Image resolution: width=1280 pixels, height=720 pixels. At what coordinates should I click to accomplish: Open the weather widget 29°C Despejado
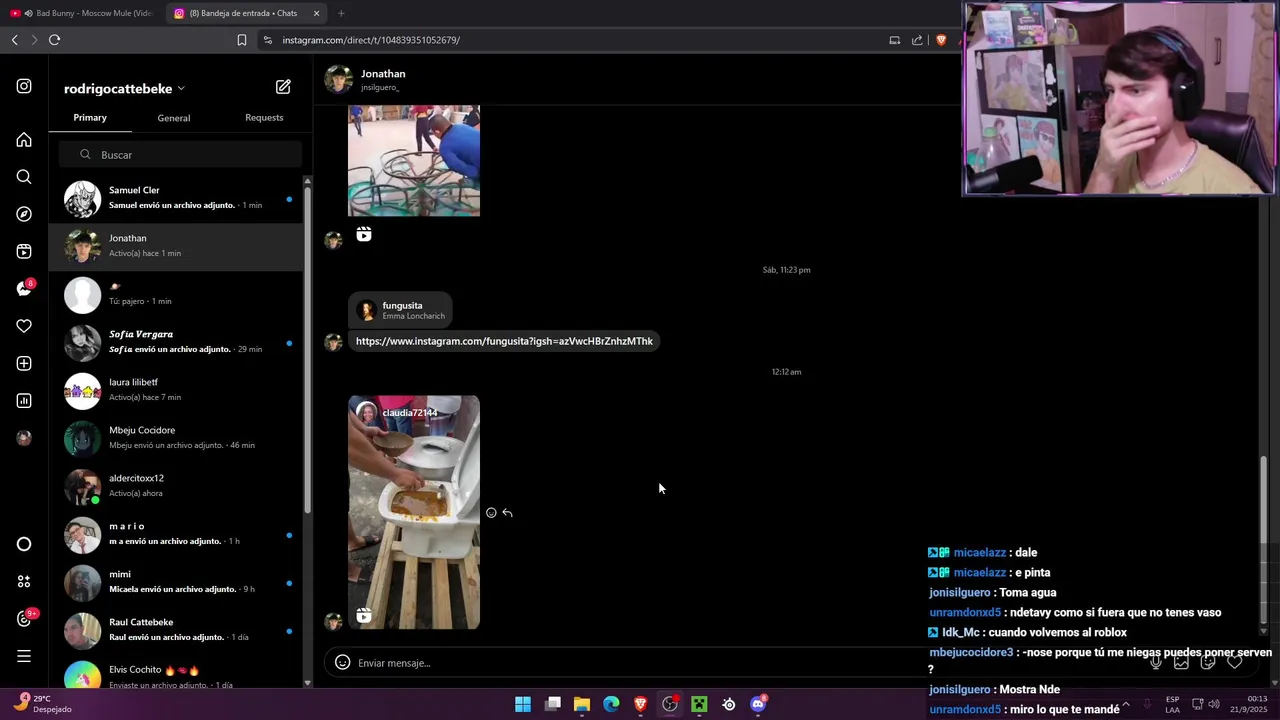pos(42,704)
